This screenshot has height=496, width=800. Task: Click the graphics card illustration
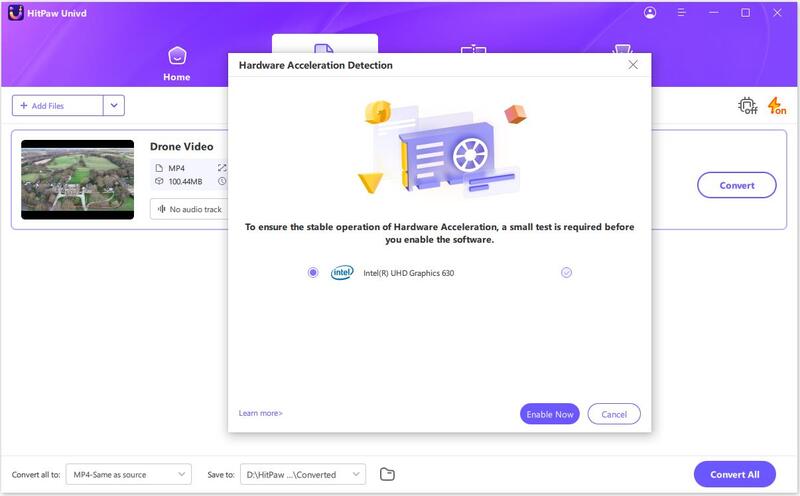pos(441,148)
